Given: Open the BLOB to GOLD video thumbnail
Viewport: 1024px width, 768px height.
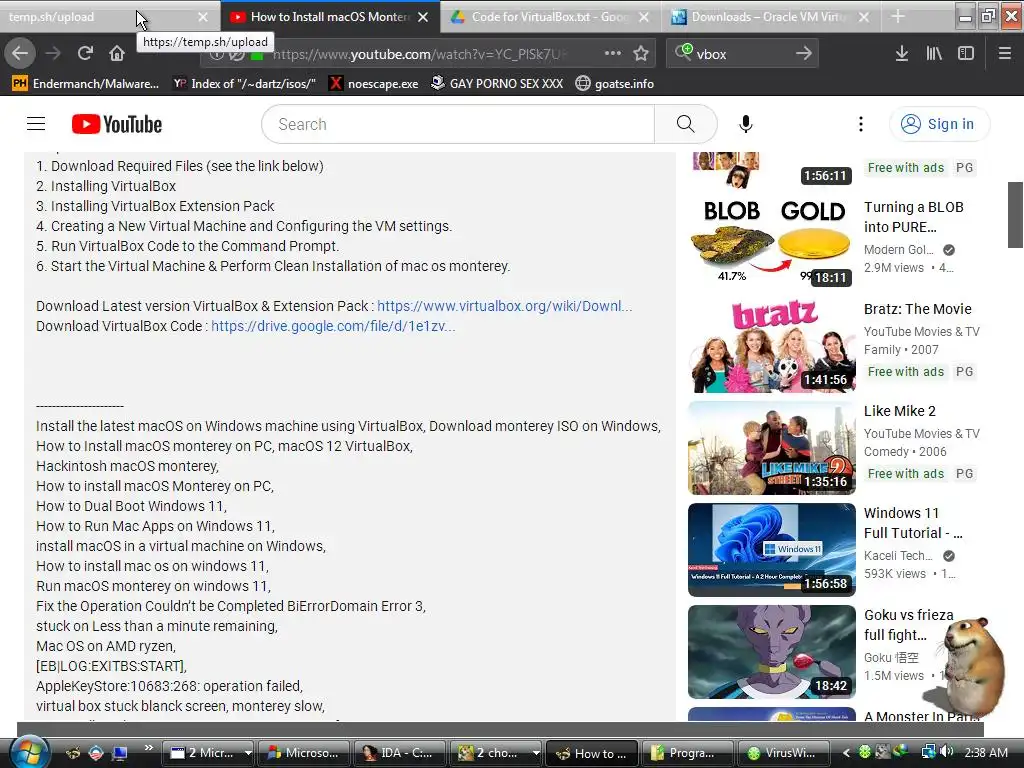Looking at the screenshot, I should [x=771, y=242].
